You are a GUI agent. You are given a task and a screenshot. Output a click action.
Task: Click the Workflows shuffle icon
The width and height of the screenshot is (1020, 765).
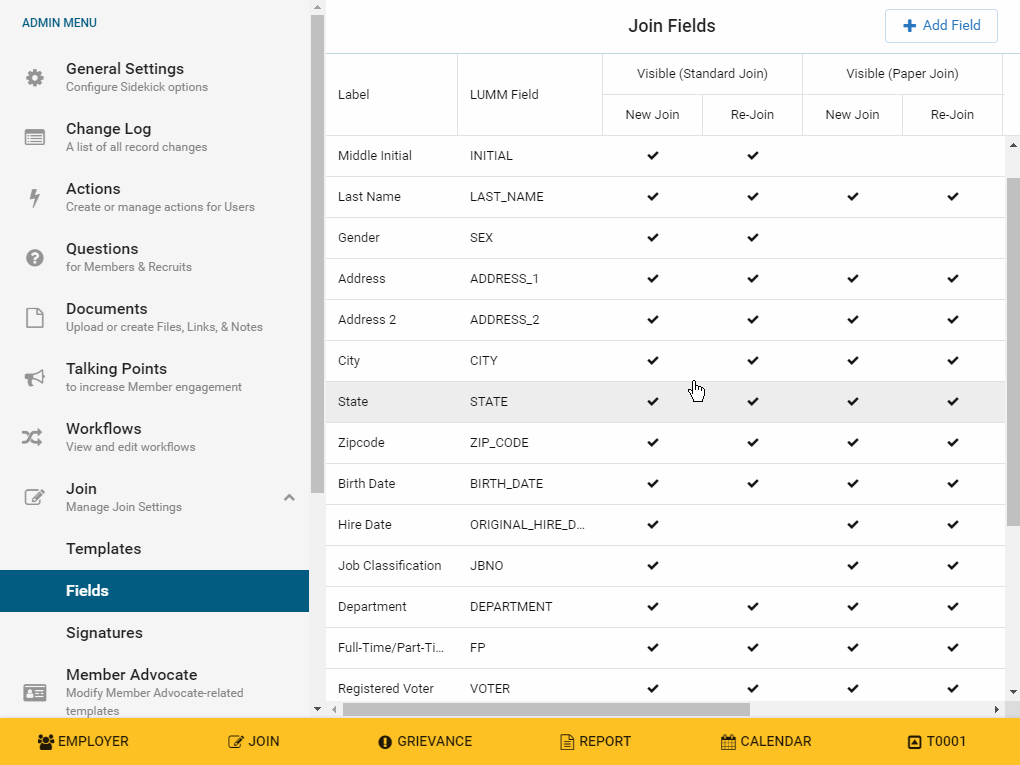33,438
